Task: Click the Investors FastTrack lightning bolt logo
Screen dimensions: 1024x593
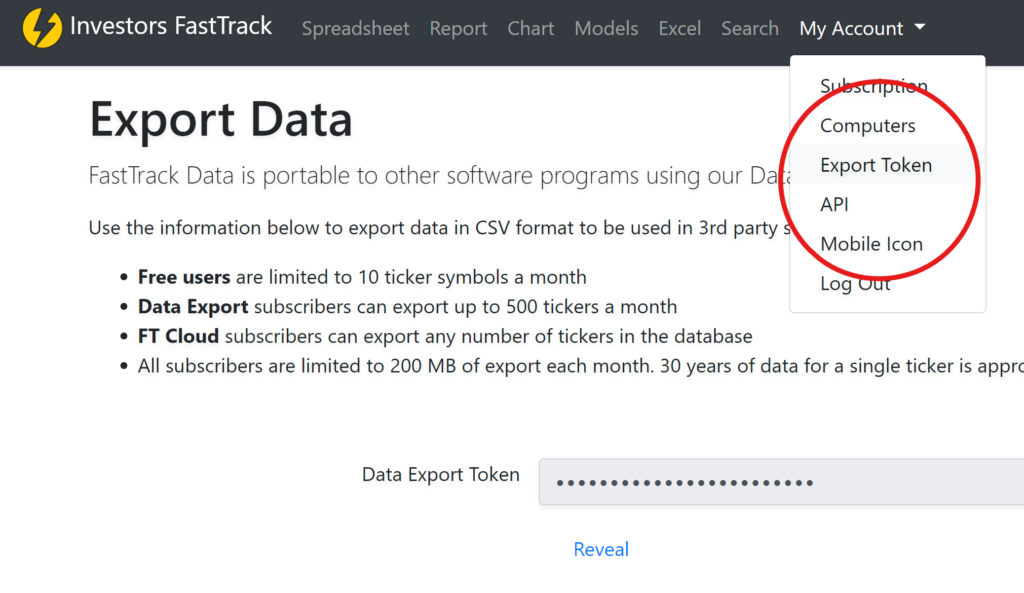Action: click(x=41, y=28)
